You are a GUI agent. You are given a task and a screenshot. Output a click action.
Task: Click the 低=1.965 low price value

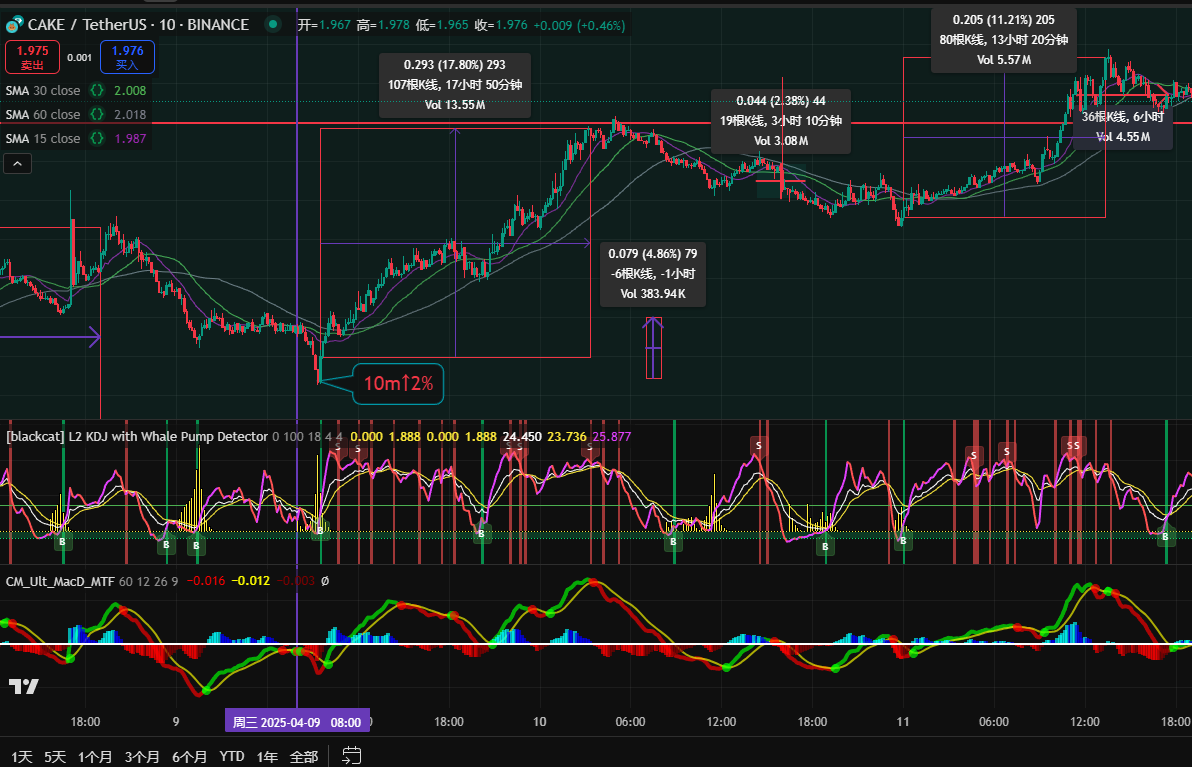(442, 25)
